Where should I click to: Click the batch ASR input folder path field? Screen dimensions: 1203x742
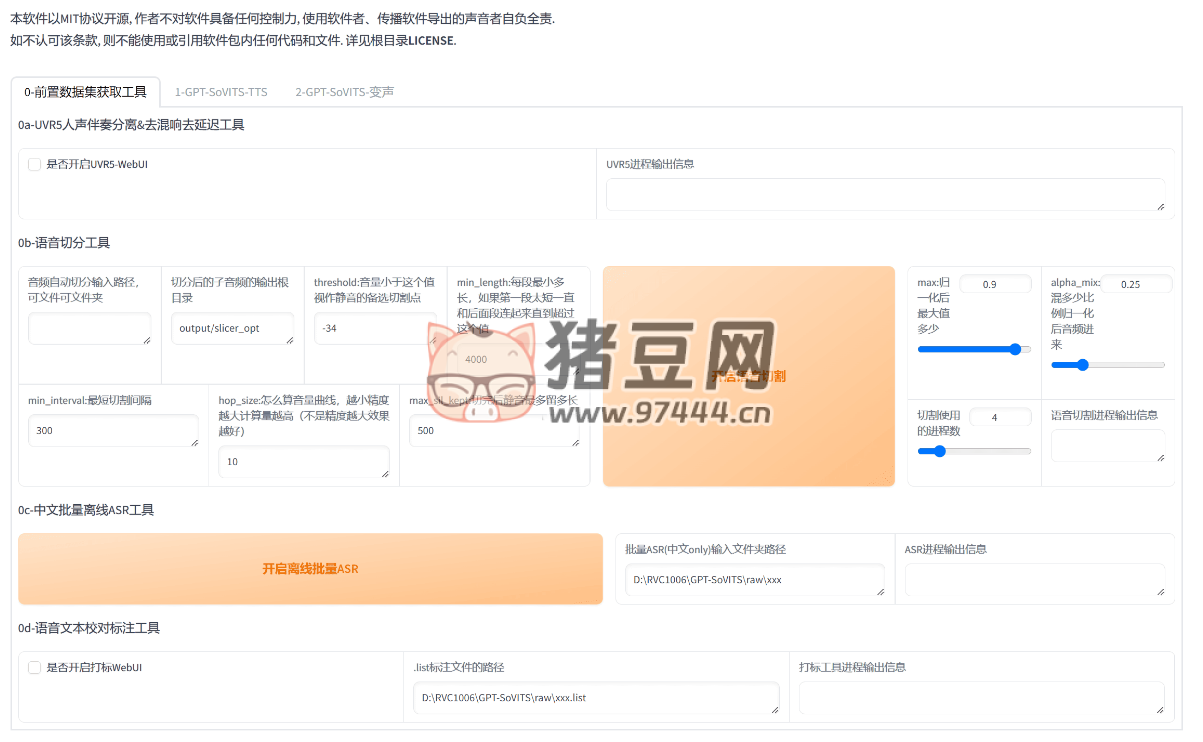754,579
